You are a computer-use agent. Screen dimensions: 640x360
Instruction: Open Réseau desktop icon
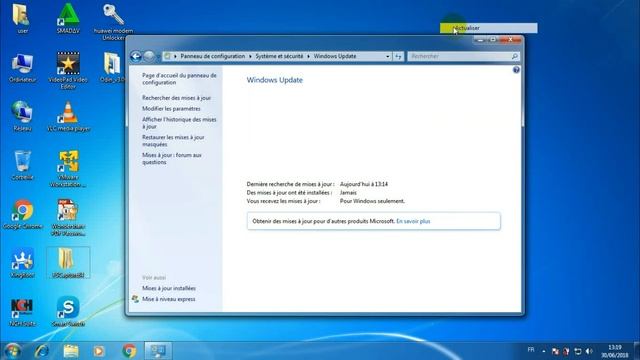coord(22,116)
